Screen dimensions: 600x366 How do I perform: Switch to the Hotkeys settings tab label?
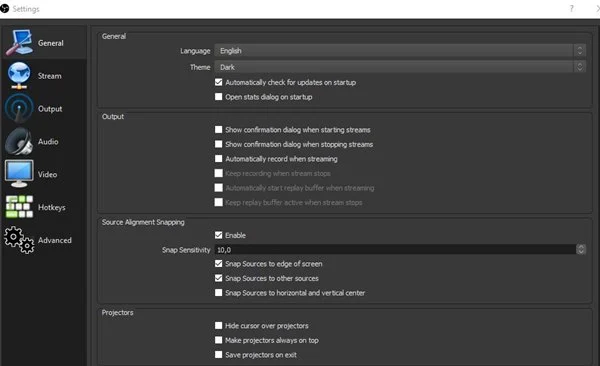tap(52, 207)
